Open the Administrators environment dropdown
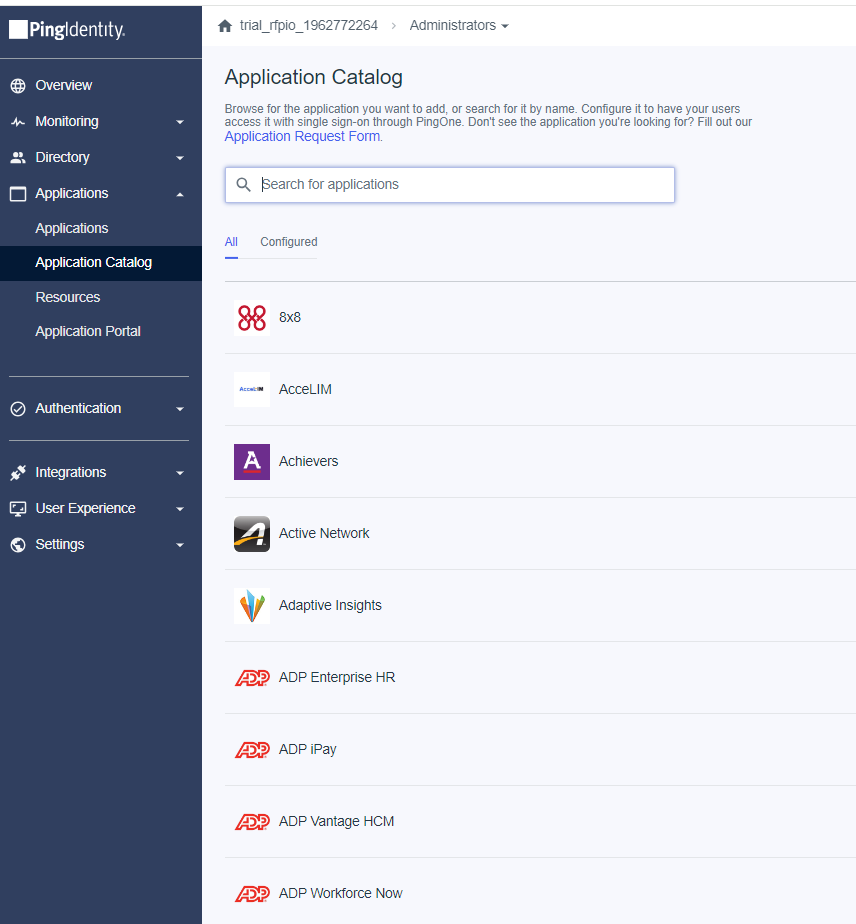The width and height of the screenshot is (856, 924). 459,25
